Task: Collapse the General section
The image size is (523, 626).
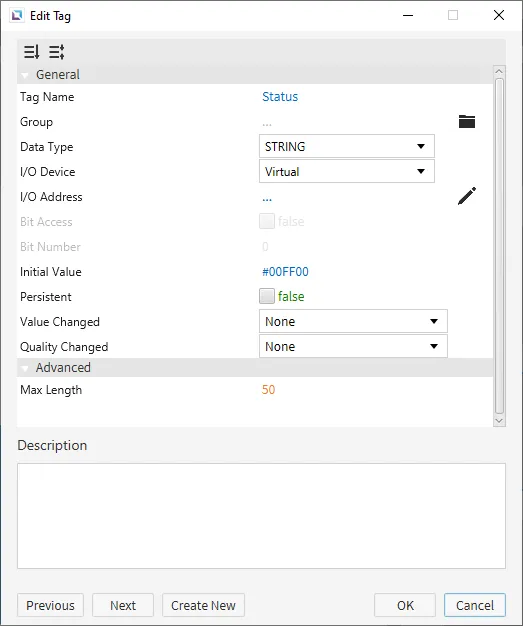Action: coord(25,75)
